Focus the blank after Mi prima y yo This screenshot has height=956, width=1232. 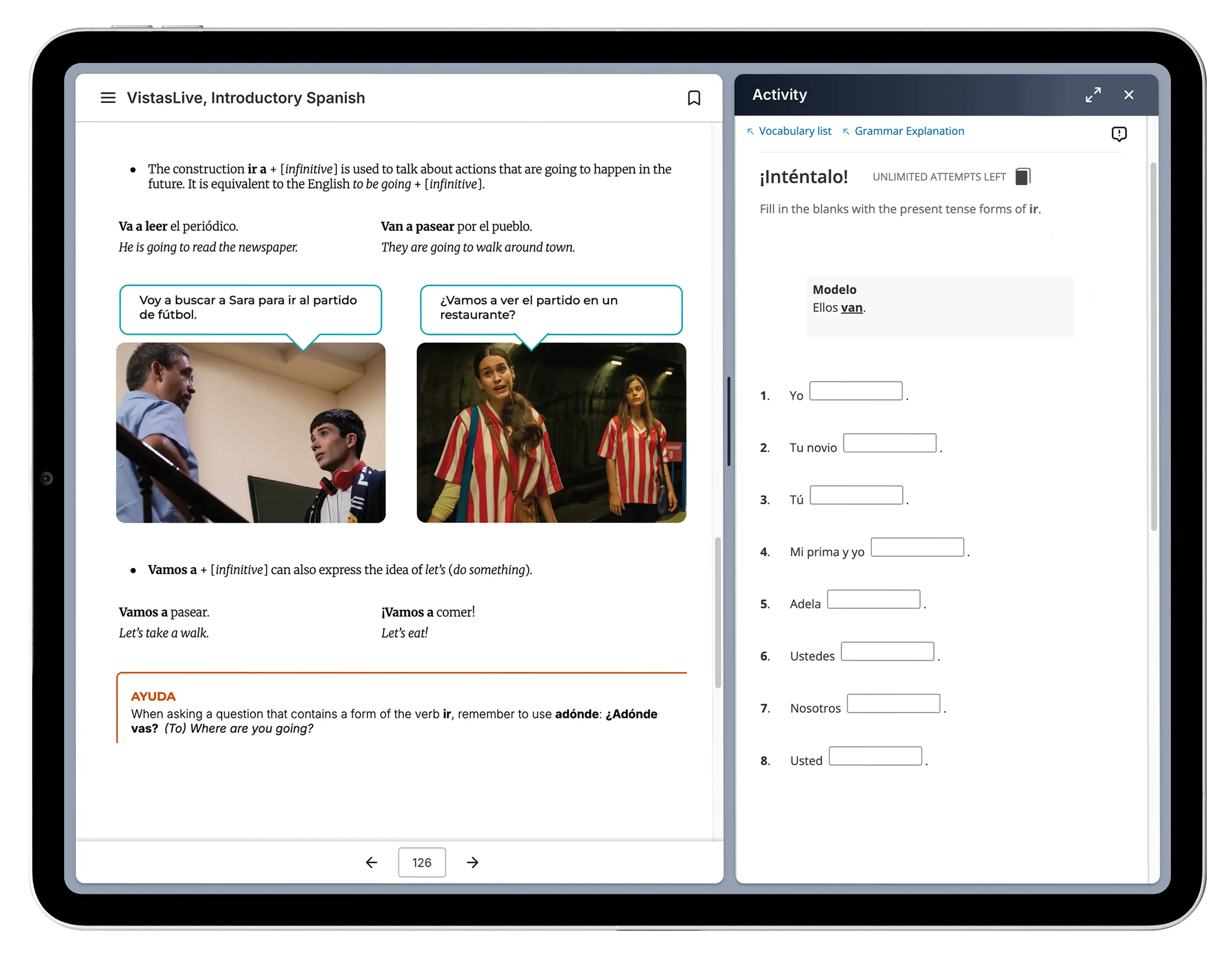917,547
